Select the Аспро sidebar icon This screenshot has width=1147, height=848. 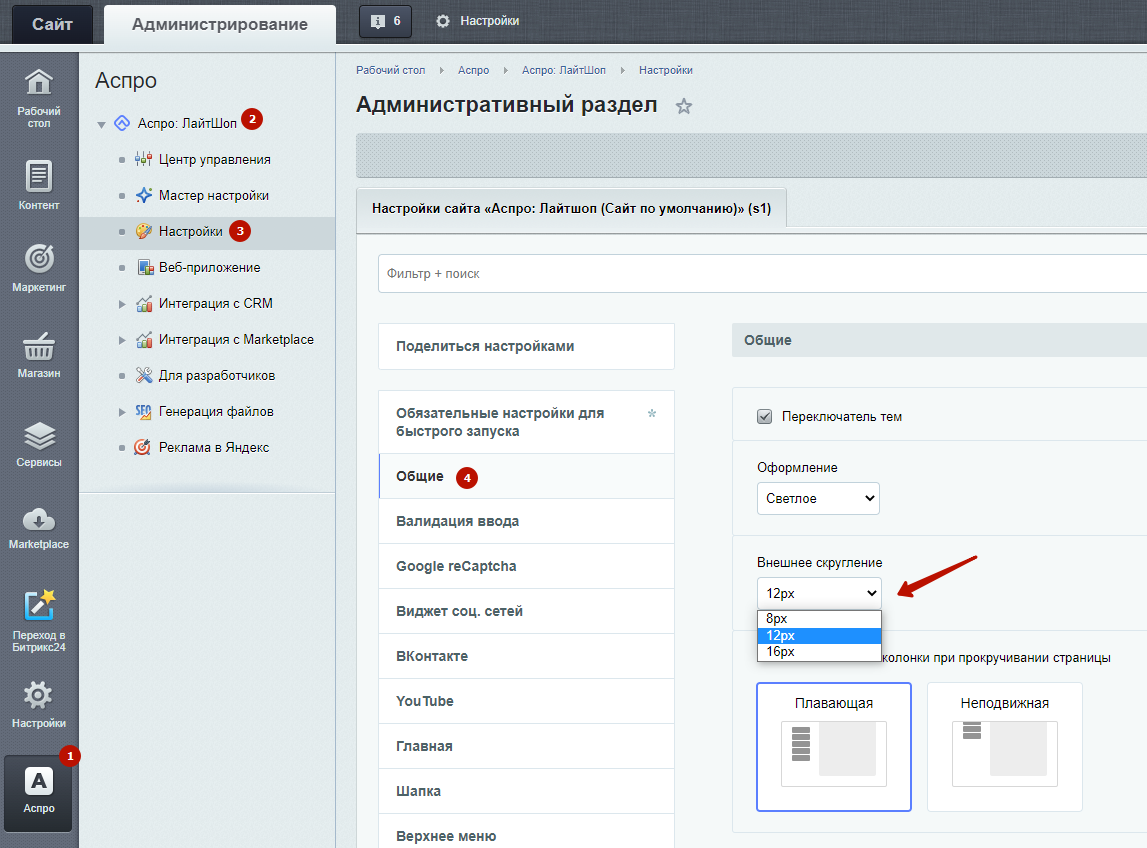(39, 792)
